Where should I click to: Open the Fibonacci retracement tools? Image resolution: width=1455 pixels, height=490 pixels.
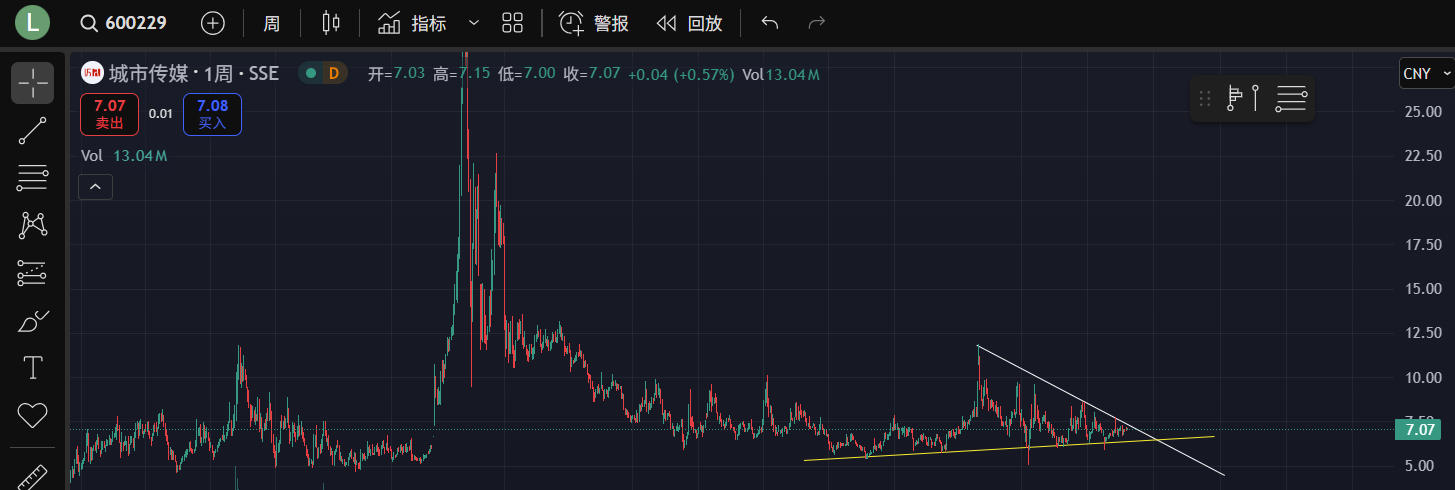(x=33, y=178)
